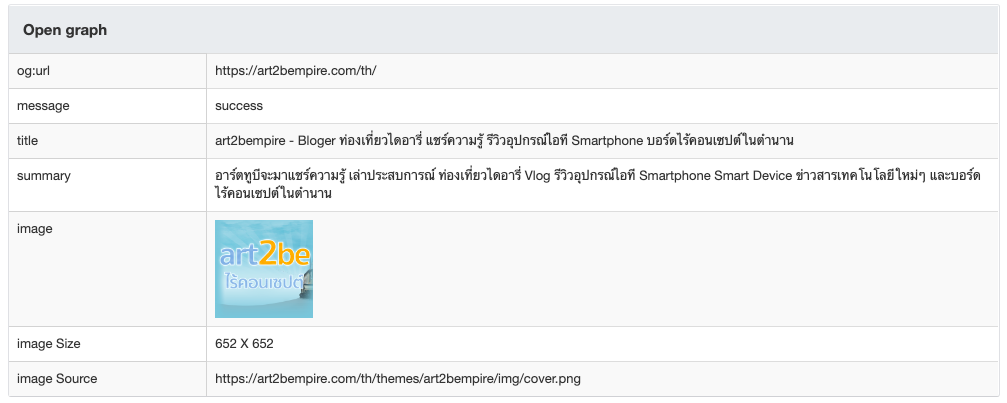1007x403 pixels.
Task: Click the second line of summary text
Action: click(x=273, y=194)
